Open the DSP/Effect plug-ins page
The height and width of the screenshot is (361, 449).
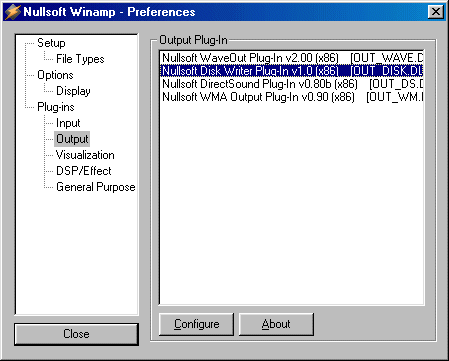[x=84, y=171]
